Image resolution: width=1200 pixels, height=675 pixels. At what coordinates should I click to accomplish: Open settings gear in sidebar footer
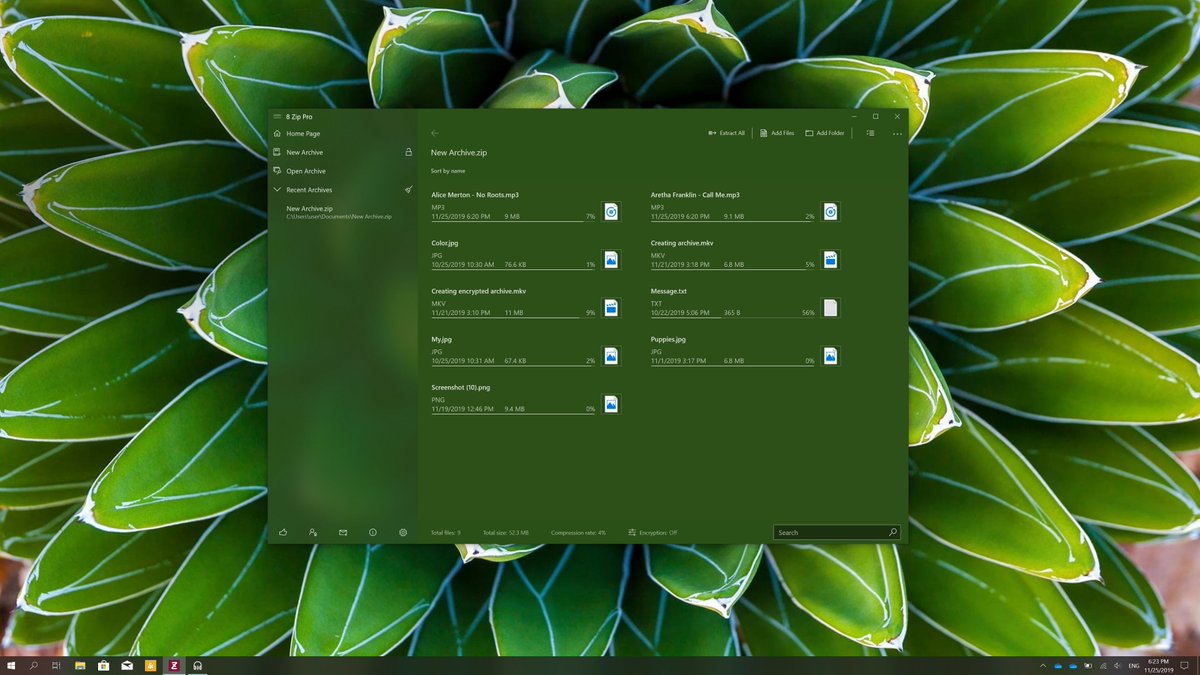[403, 533]
